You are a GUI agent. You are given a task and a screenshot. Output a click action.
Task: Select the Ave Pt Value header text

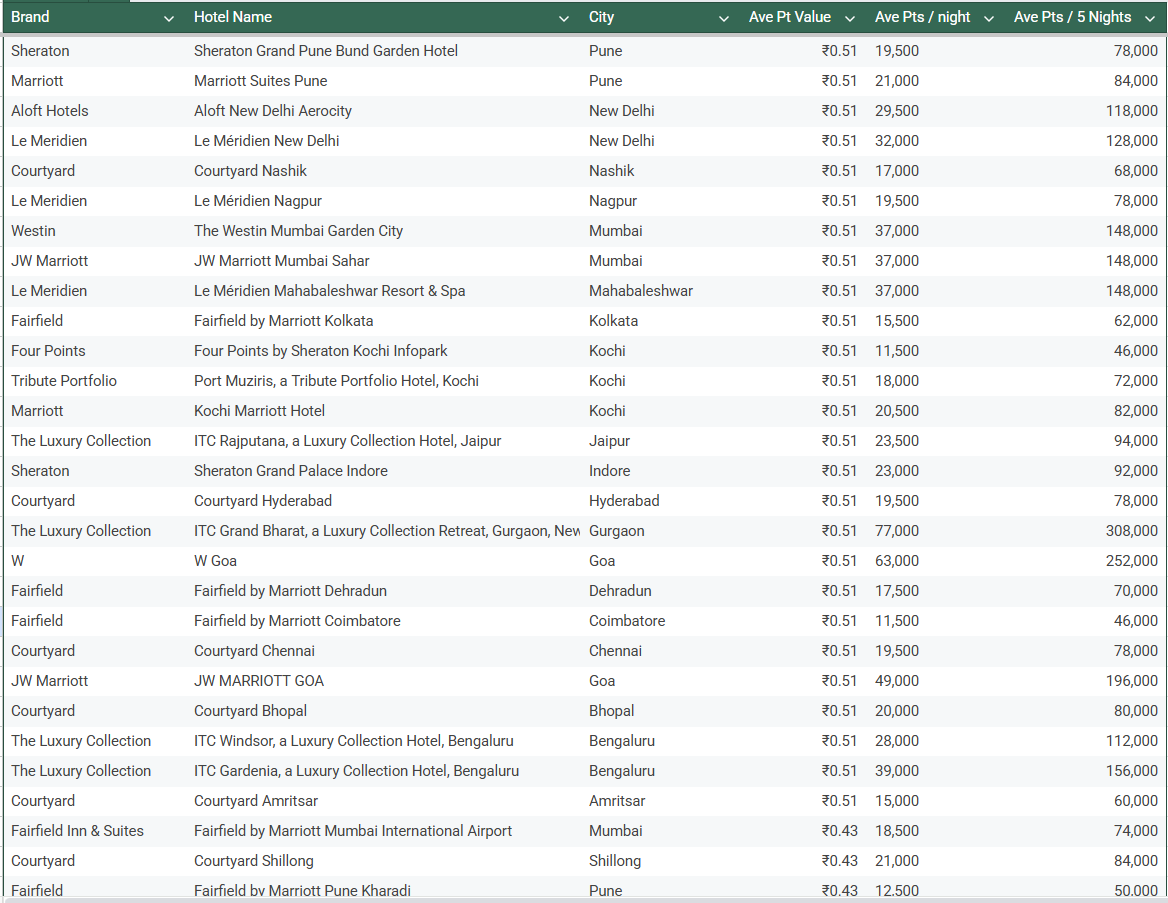[x=790, y=17]
